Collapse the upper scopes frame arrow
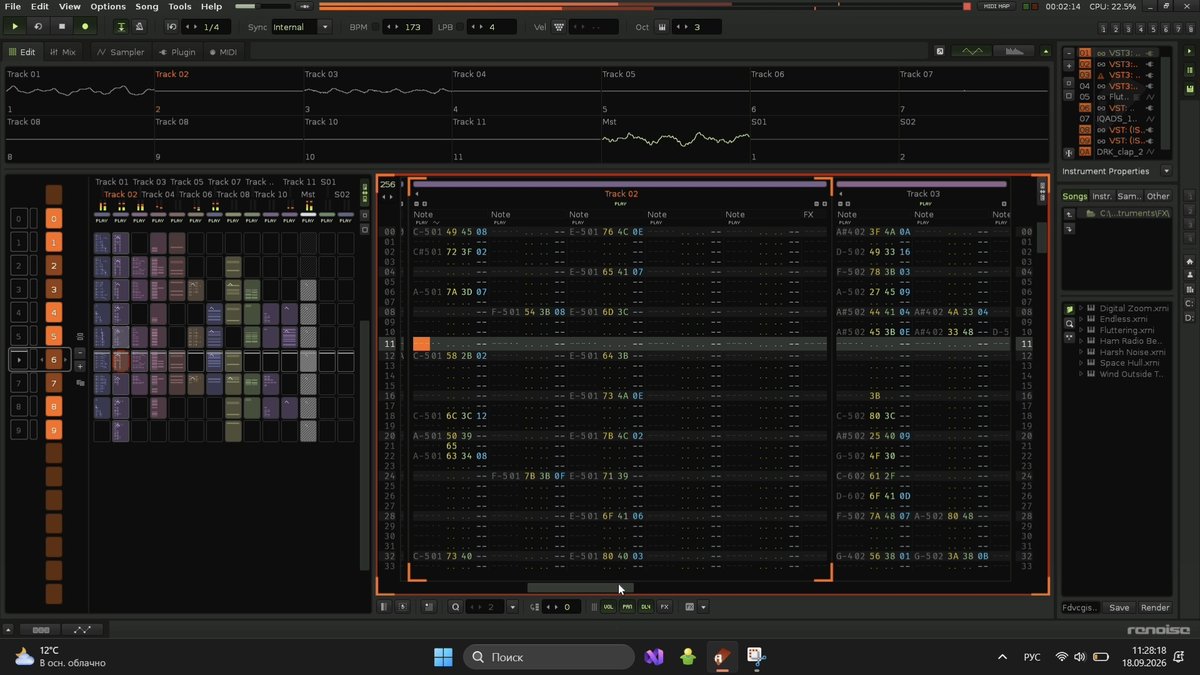 click(1044, 51)
